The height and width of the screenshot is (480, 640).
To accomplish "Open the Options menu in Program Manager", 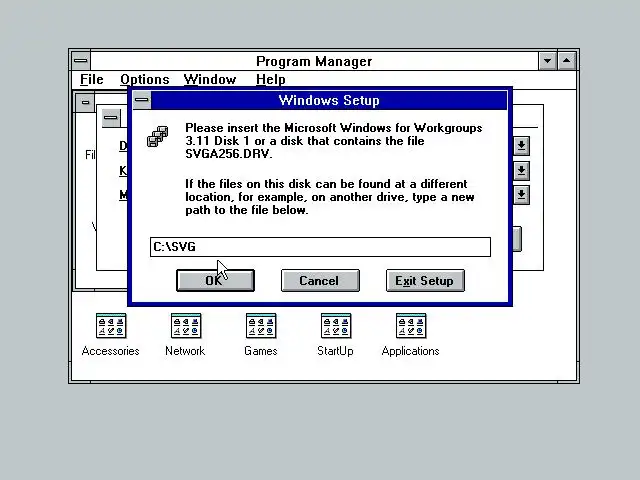I will (145, 79).
